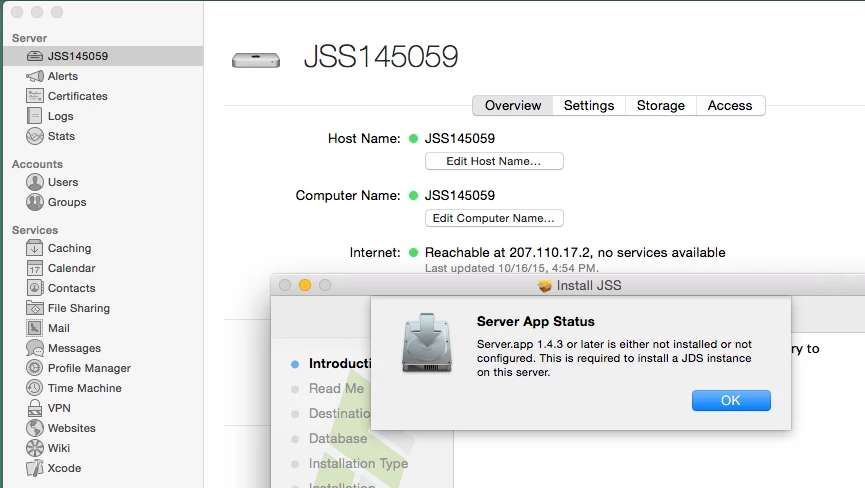
Task: Click the Server sidebar section header
Action: click(x=29, y=38)
